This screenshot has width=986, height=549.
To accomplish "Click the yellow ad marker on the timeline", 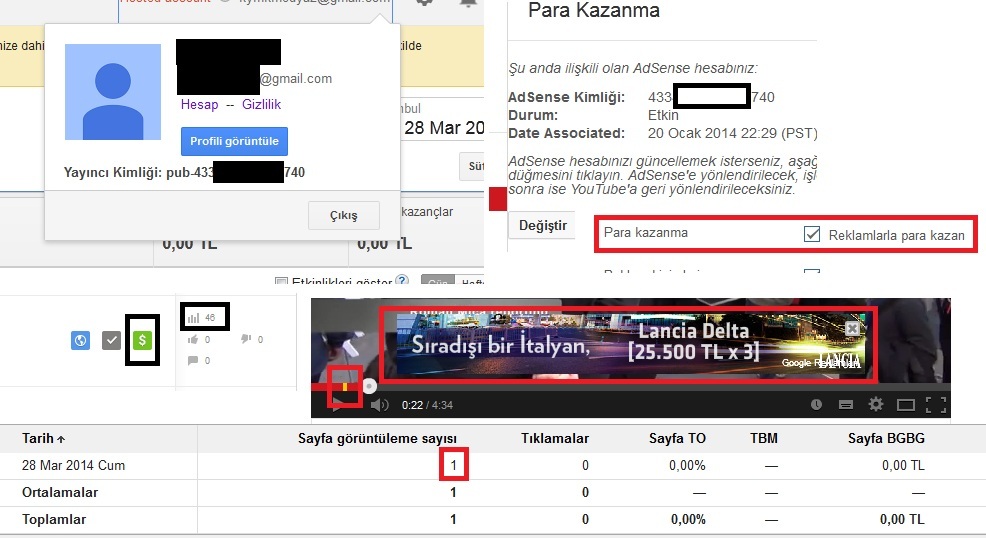I will pyautogui.click(x=345, y=386).
